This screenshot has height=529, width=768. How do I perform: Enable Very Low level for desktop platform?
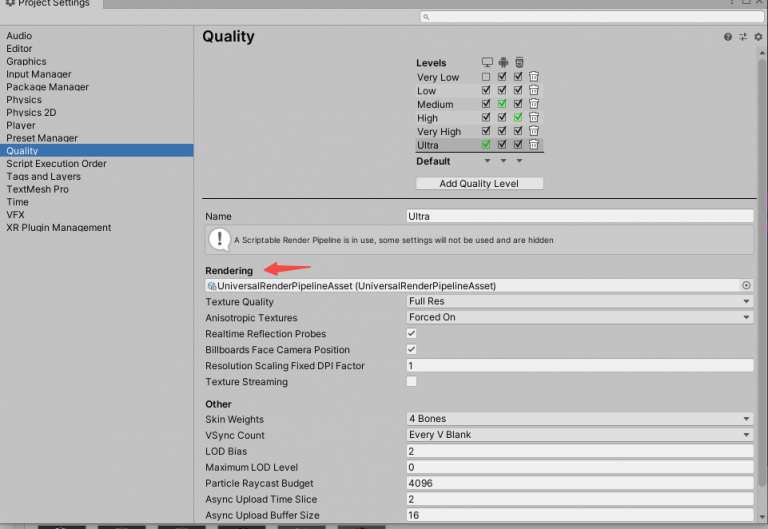[x=486, y=77]
